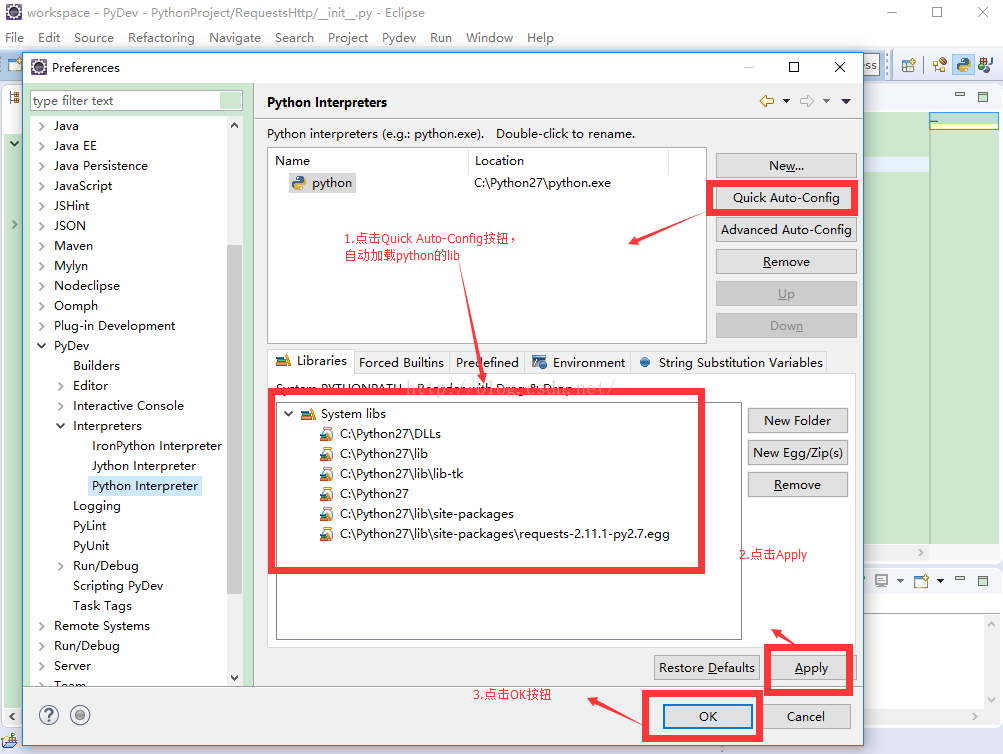Click the Cancel button

805,716
